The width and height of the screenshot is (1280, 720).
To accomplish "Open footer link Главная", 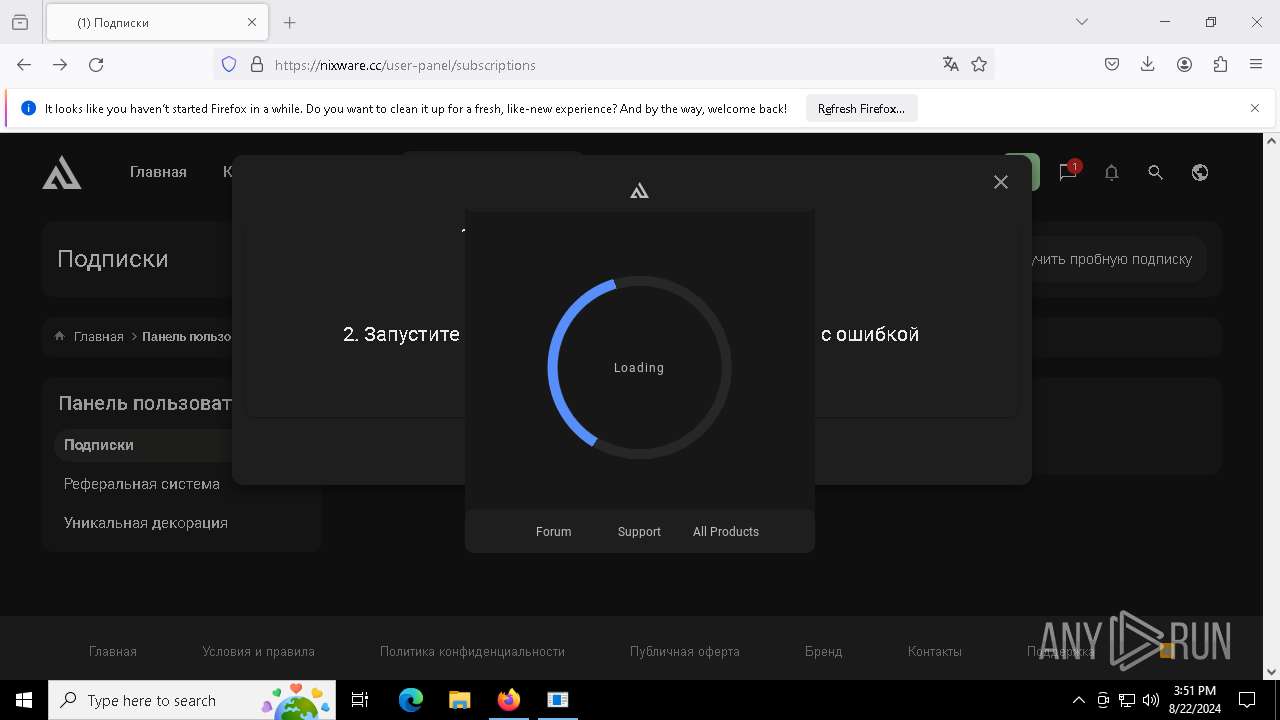I will click(113, 651).
